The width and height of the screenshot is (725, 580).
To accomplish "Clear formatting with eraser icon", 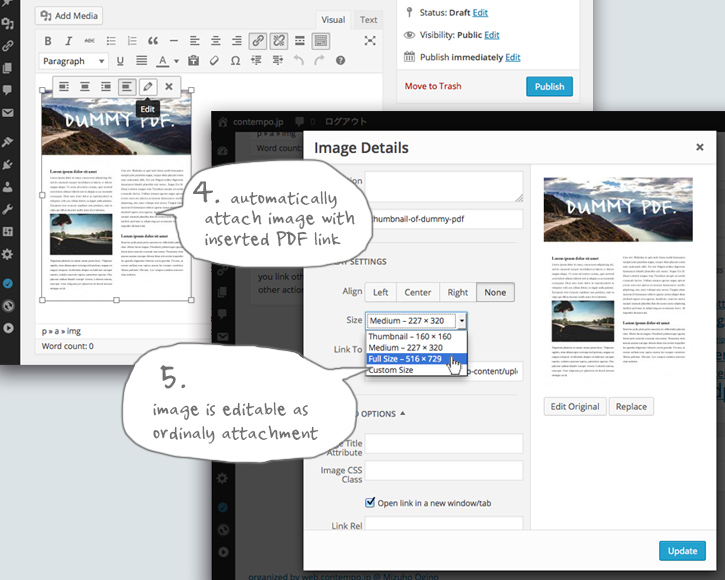I will (x=214, y=61).
